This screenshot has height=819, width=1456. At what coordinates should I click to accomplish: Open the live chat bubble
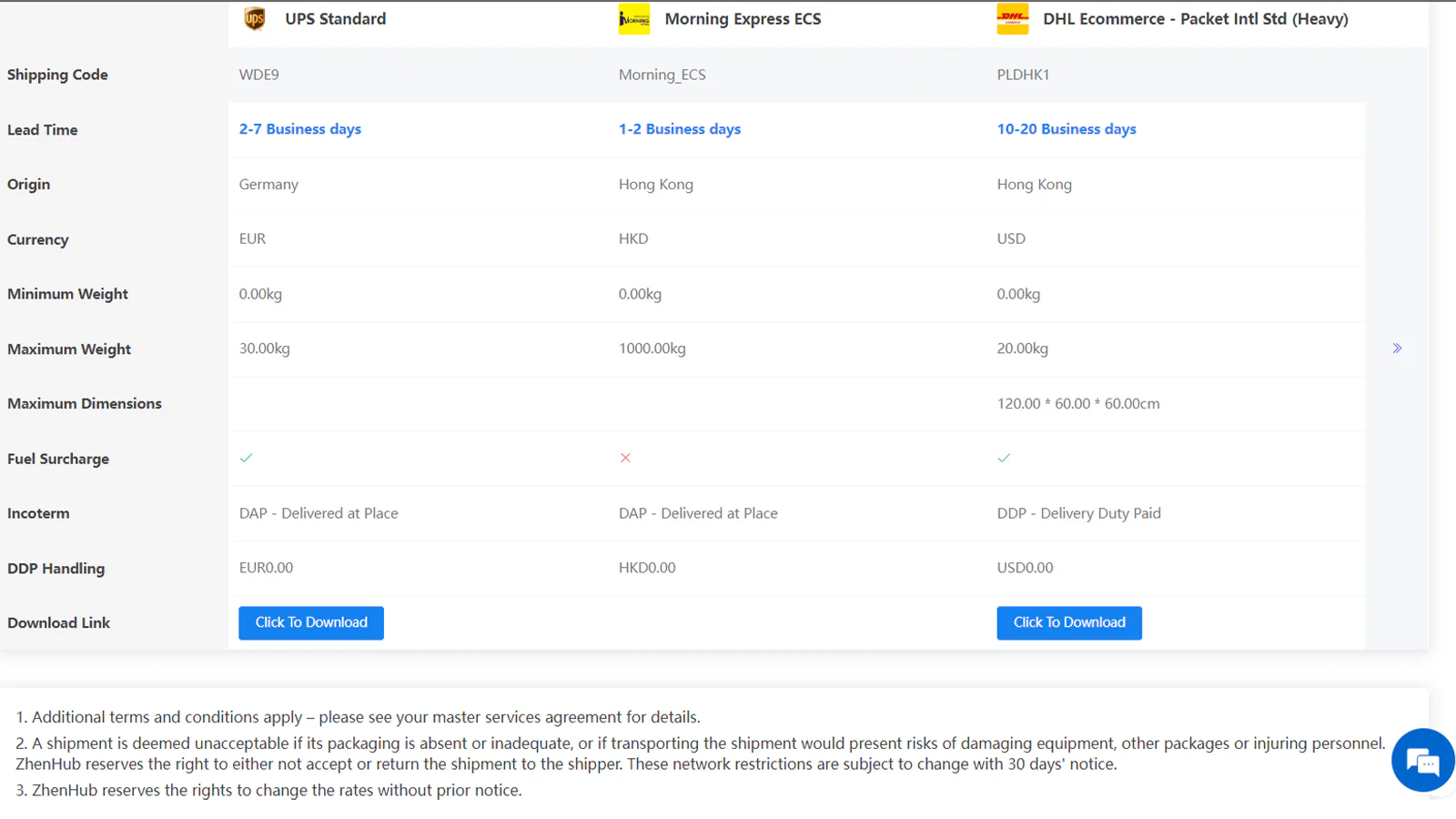click(1423, 760)
